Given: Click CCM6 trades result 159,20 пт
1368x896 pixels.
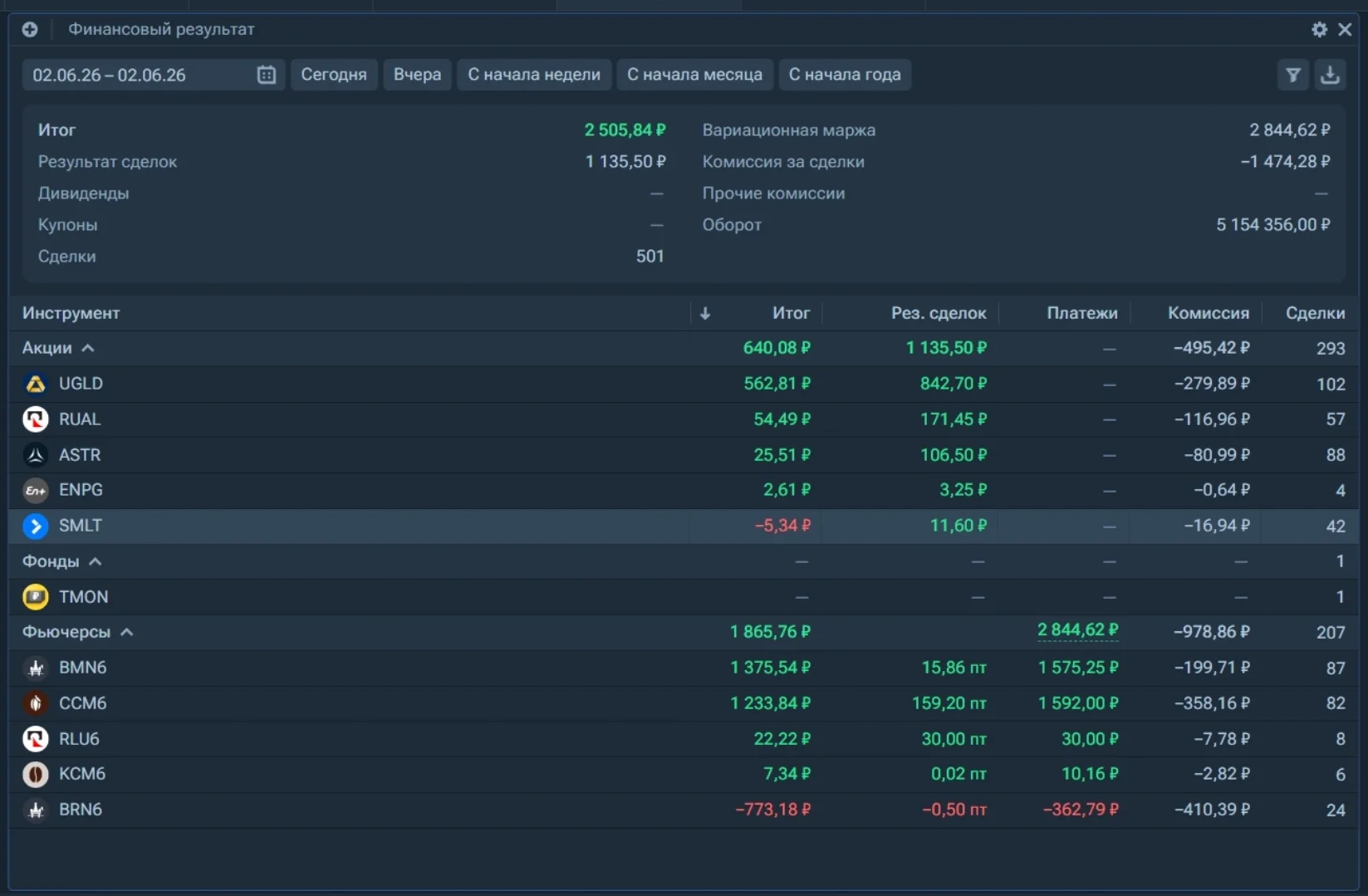Looking at the screenshot, I should pyautogui.click(x=949, y=703).
